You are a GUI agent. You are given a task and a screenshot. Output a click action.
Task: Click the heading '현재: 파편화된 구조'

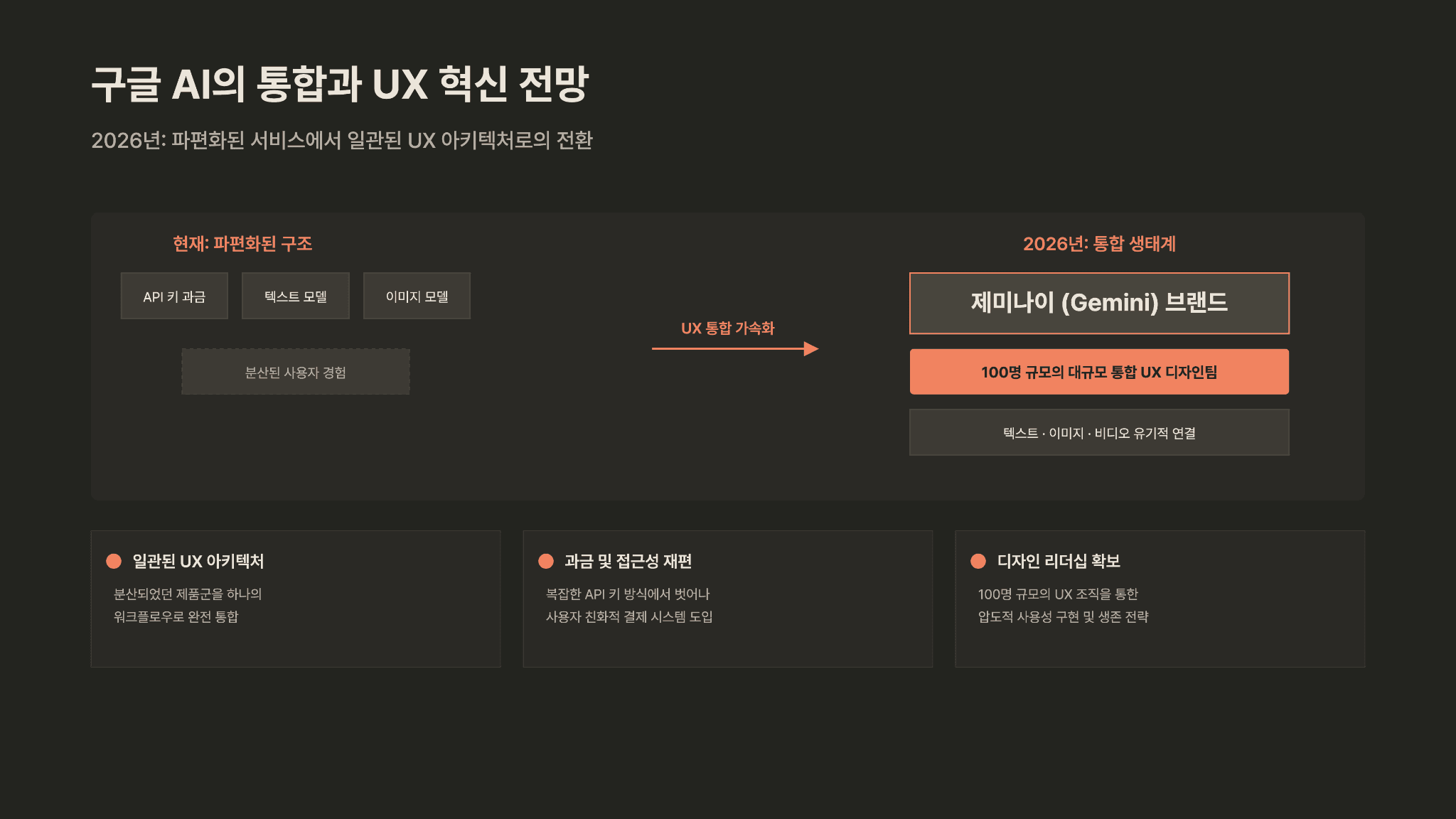pyautogui.click(x=242, y=244)
